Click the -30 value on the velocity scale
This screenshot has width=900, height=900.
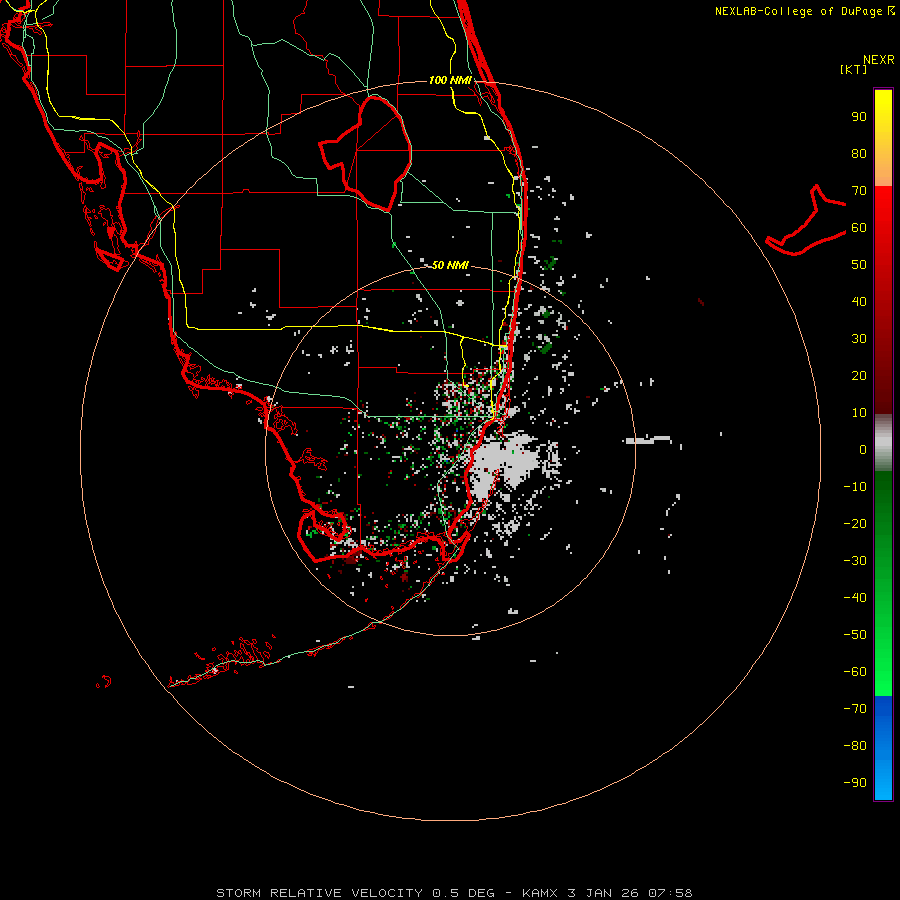tap(855, 561)
